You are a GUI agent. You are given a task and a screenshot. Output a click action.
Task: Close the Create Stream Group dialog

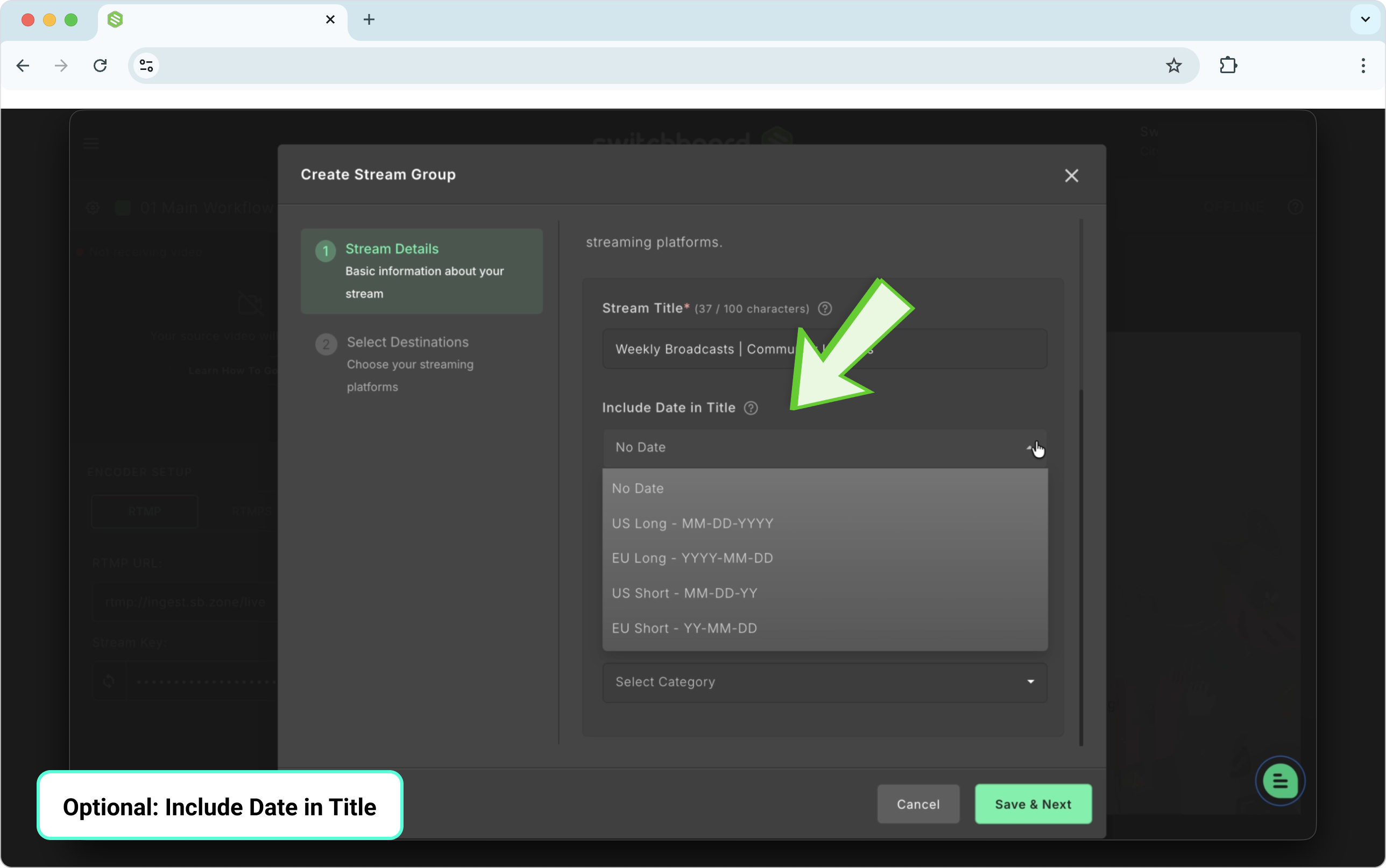(1071, 176)
